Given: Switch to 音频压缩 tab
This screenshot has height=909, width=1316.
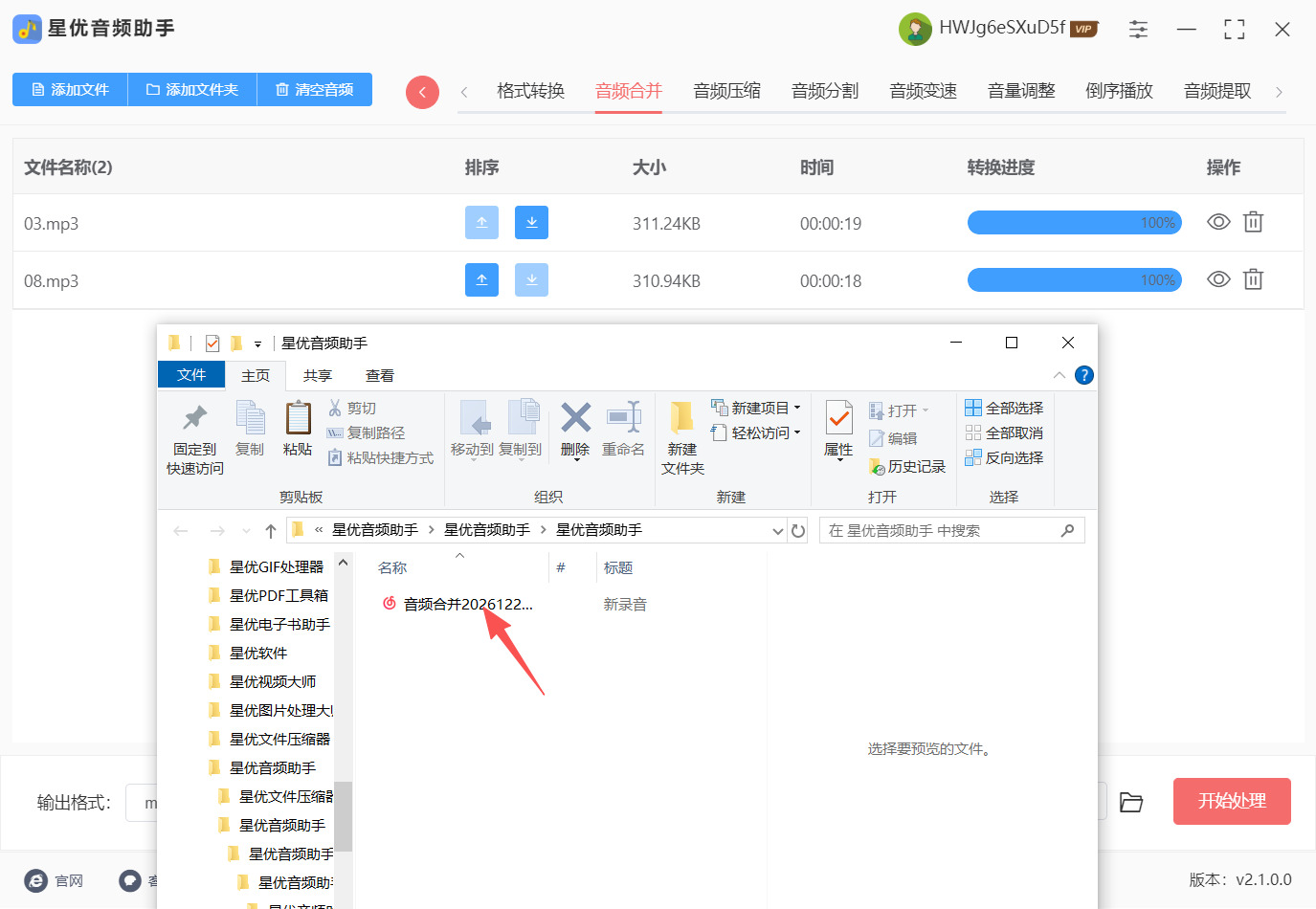Looking at the screenshot, I should click(x=726, y=92).
